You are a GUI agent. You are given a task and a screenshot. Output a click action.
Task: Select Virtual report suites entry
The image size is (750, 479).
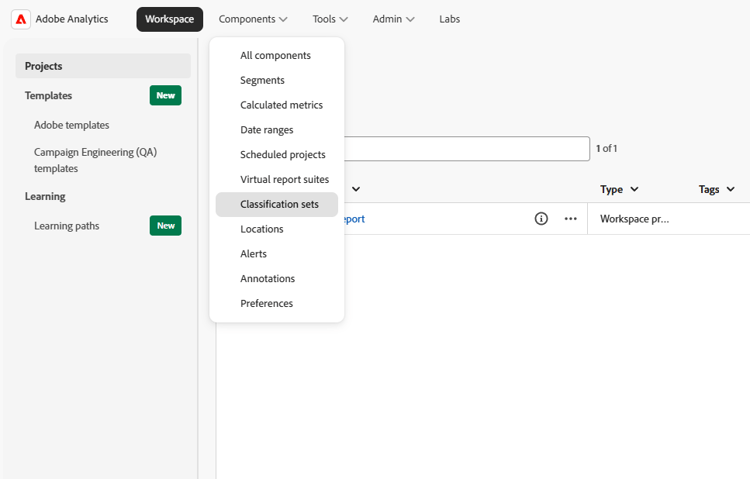click(x=276, y=179)
